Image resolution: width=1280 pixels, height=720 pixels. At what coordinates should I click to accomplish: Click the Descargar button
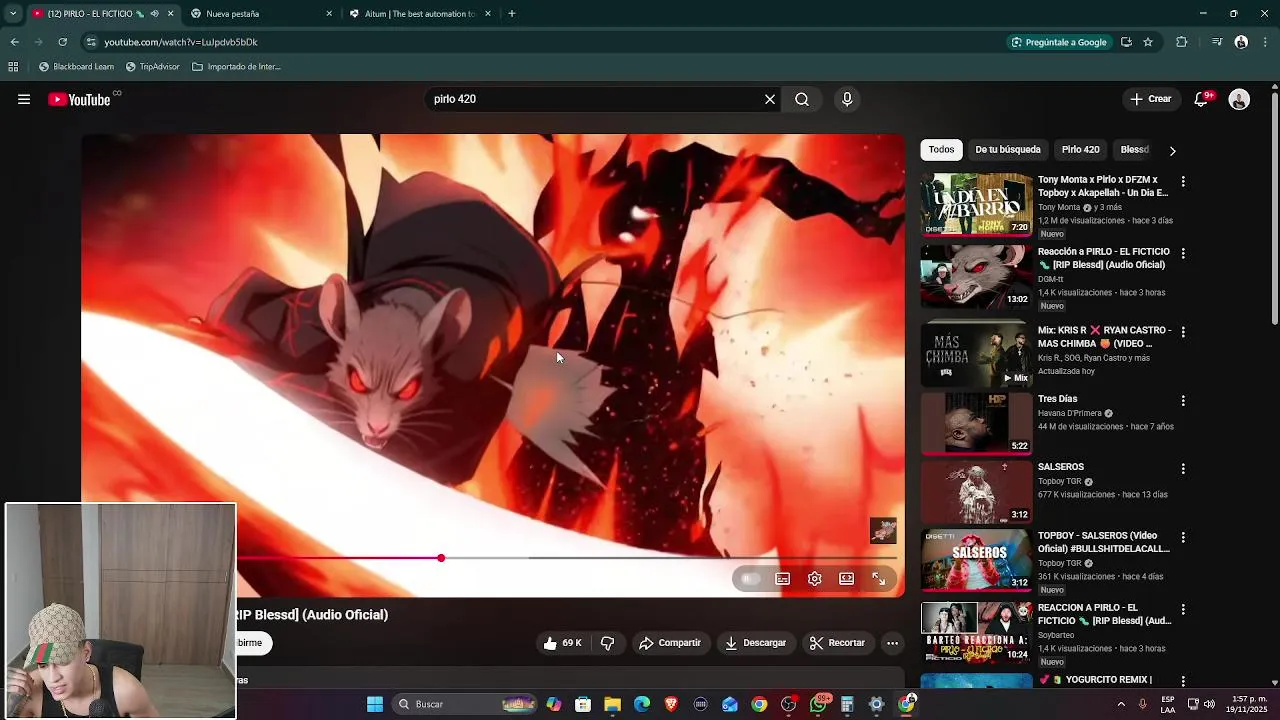click(755, 643)
